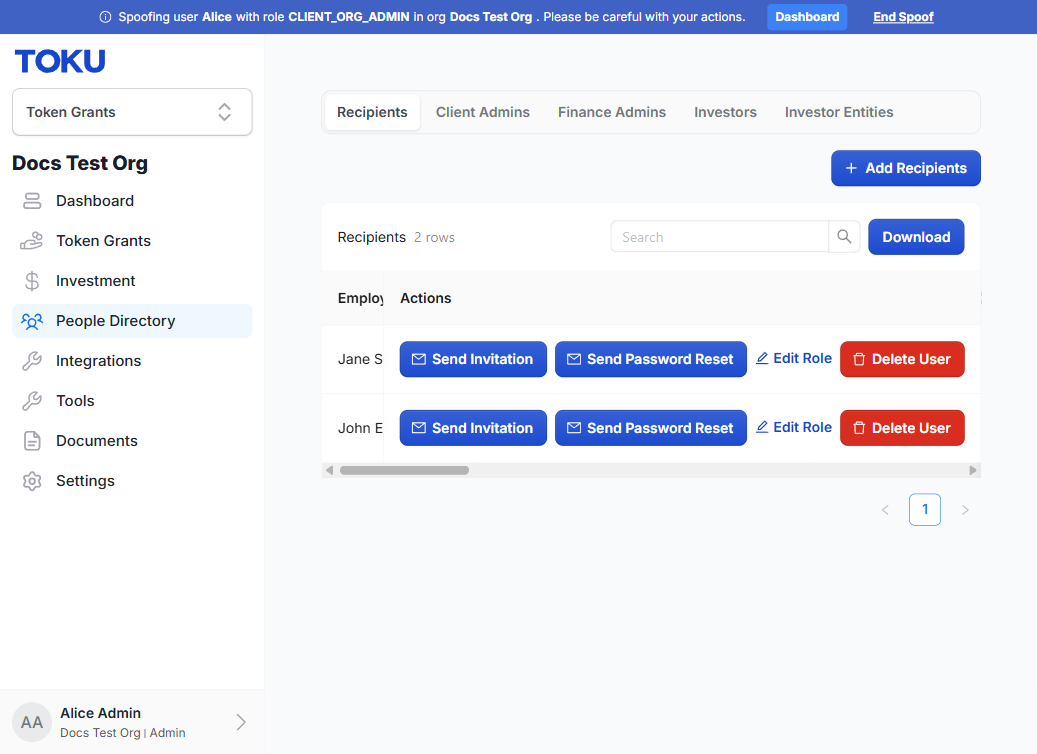1037x754 pixels.
Task: Expand the Token Grants product dropdown
Action: coord(132,112)
